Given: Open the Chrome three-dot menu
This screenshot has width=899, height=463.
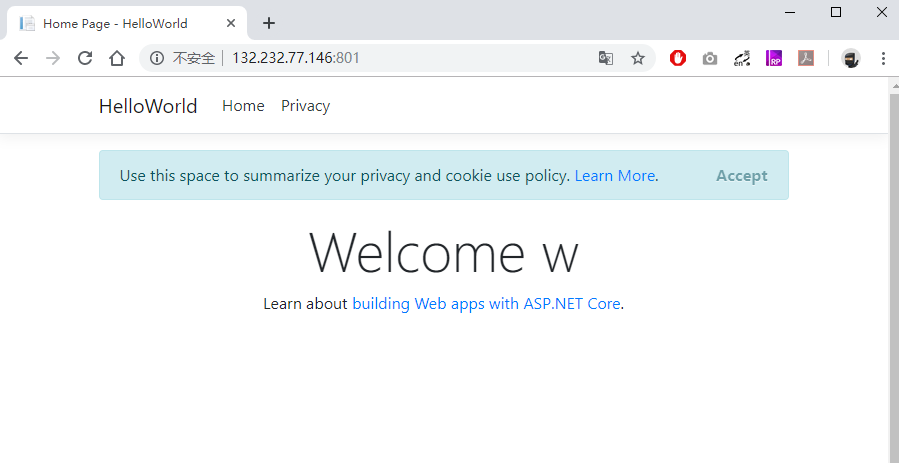Looking at the screenshot, I should (883, 58).
